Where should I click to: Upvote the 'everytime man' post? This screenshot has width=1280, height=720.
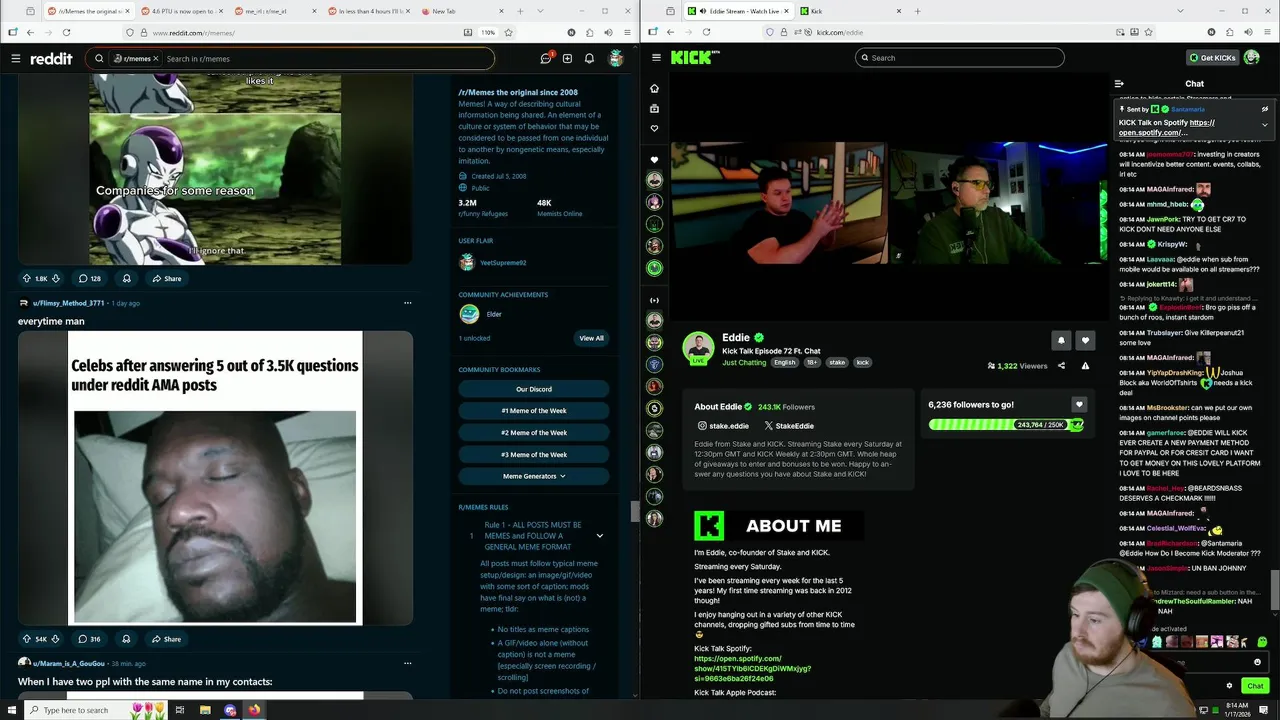(x=27, y=638)
